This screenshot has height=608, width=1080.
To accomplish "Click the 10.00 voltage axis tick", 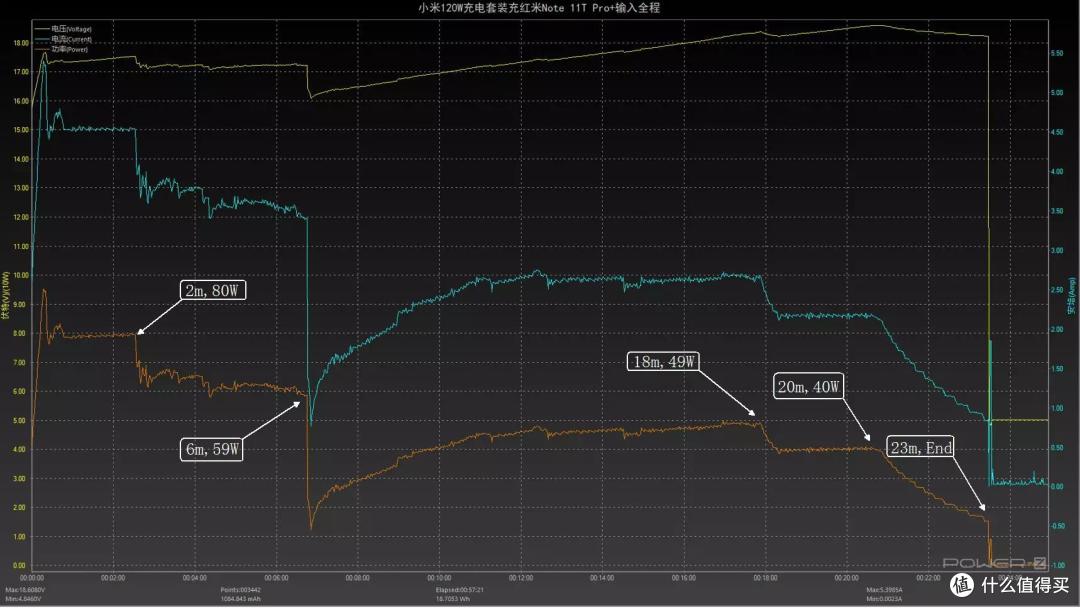I will click(21, 275).
